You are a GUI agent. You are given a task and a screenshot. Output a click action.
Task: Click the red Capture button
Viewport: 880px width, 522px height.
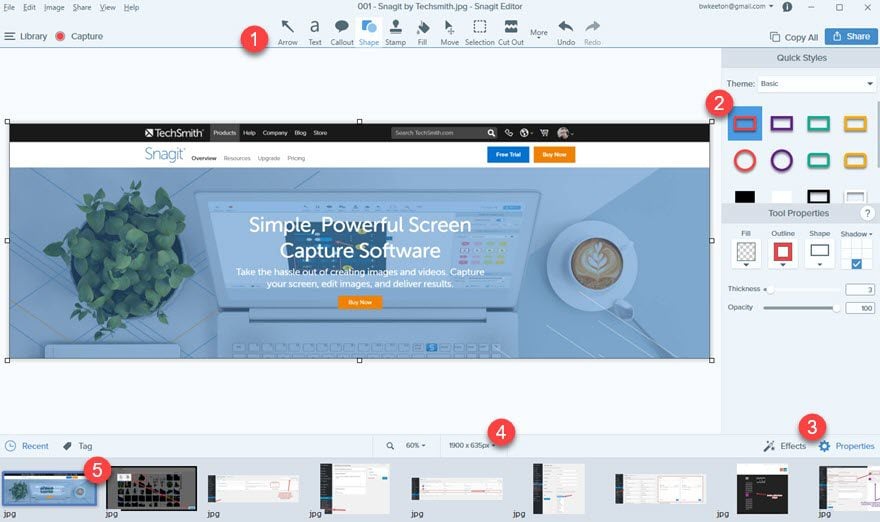pos(60,36)
